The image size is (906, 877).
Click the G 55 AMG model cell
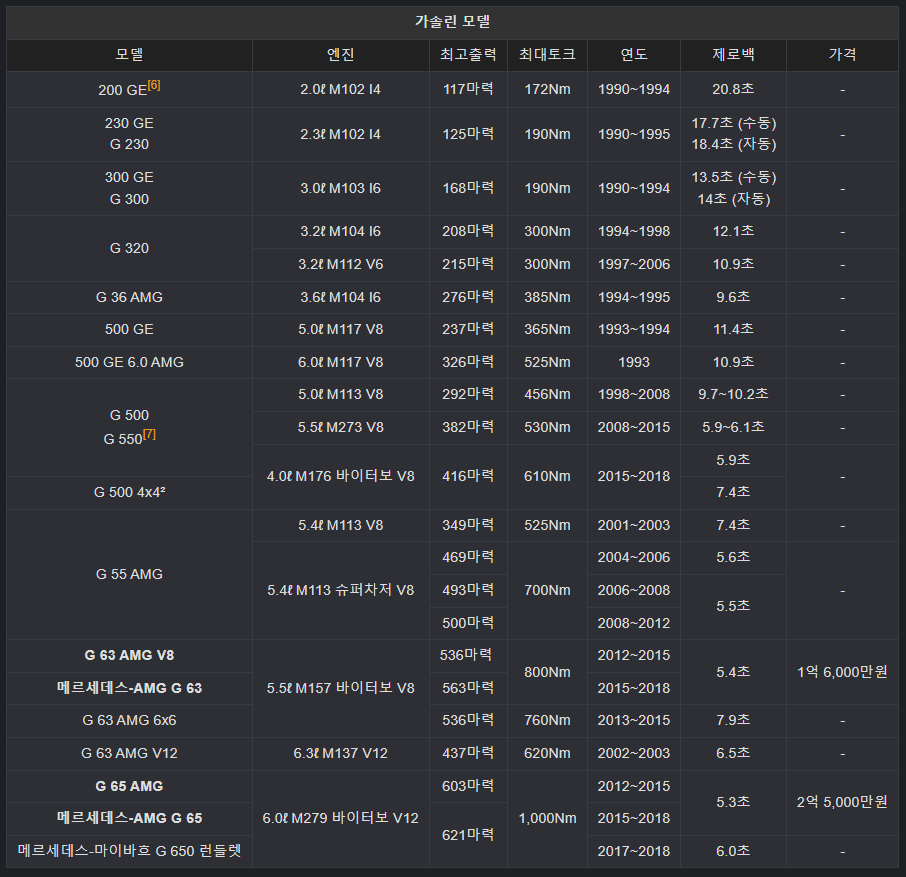click(129, 574)
